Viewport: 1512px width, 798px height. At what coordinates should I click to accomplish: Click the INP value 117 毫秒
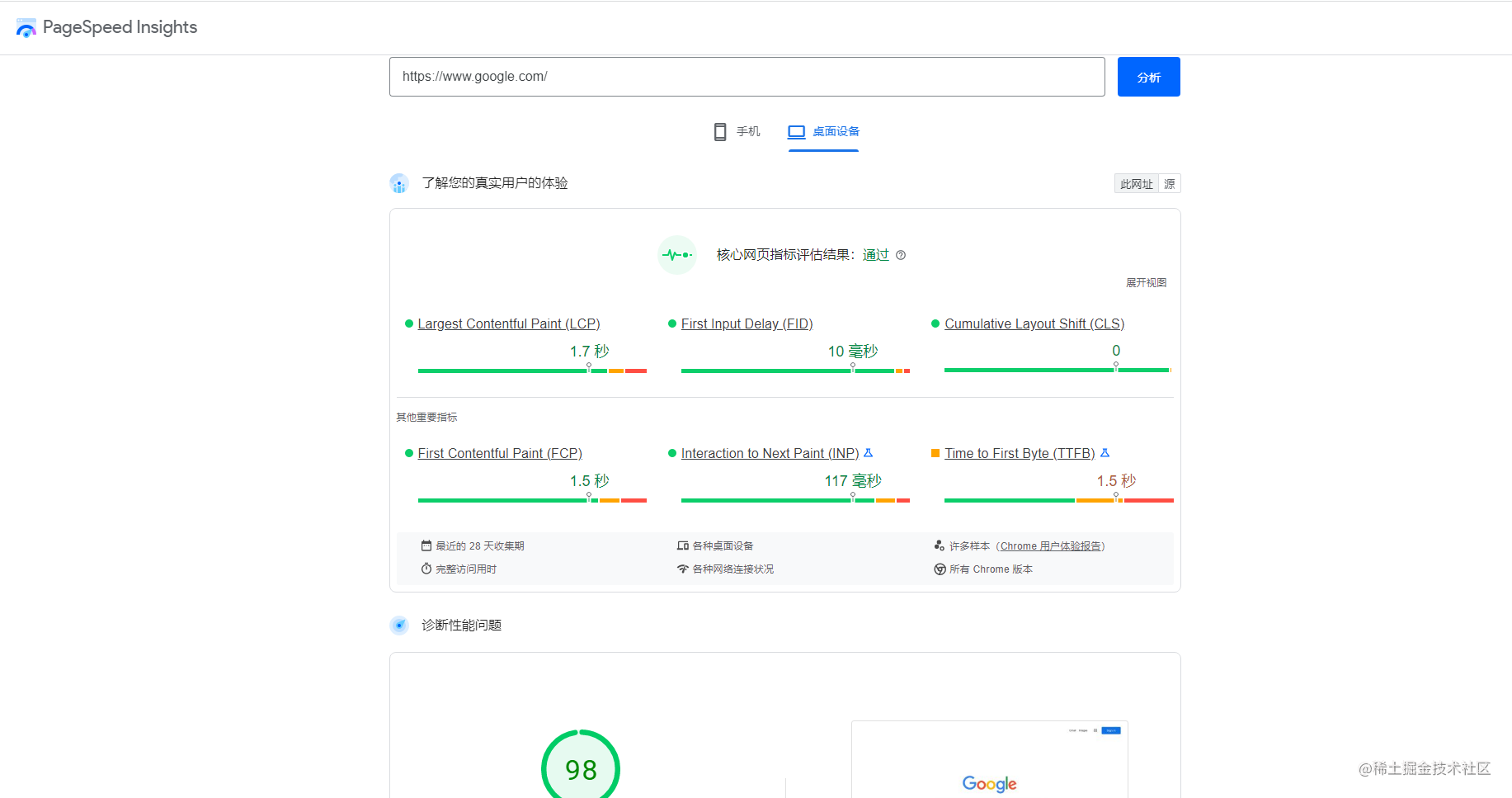pyautogui.click(x=853, y=480)
